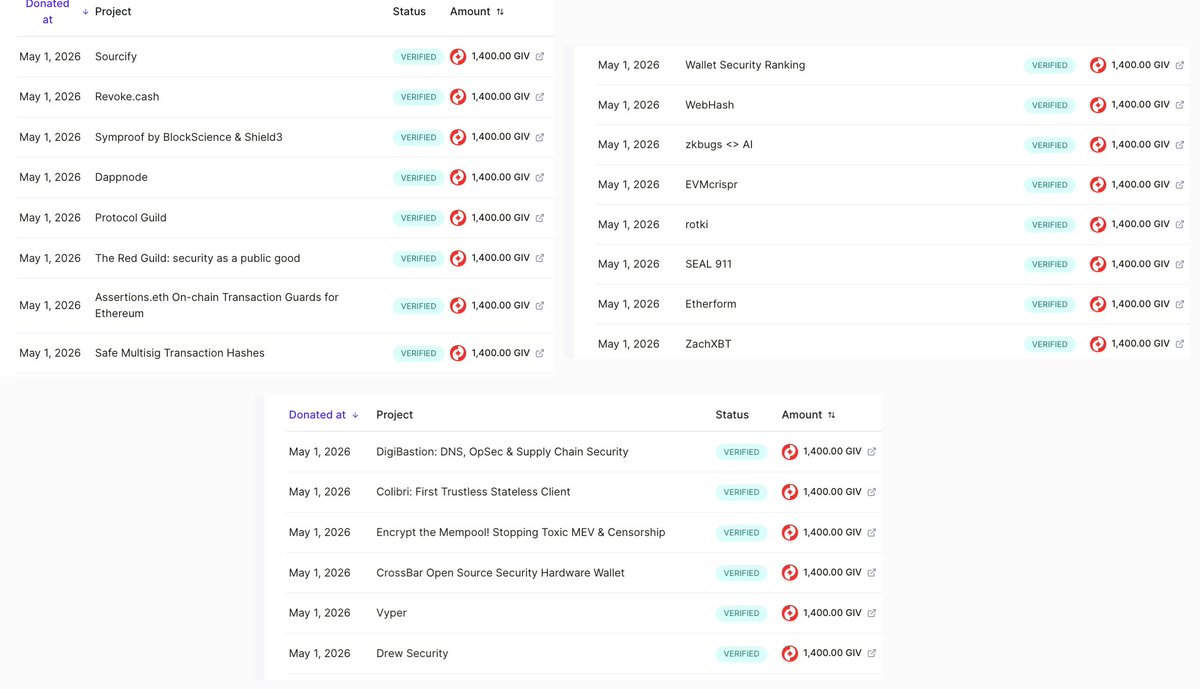Click GIV token icon in rotki row
The width and height of the screenshot is (1200, 689).
(x=1098, y=225)
